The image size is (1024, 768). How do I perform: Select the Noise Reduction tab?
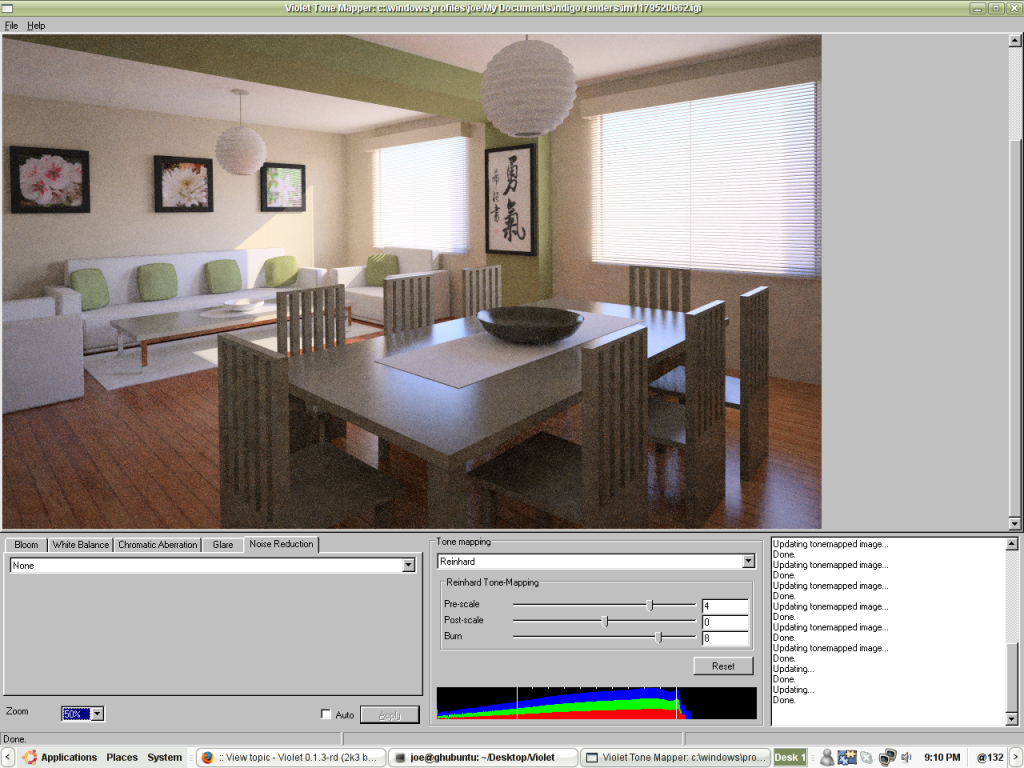[x=281, y=544]
